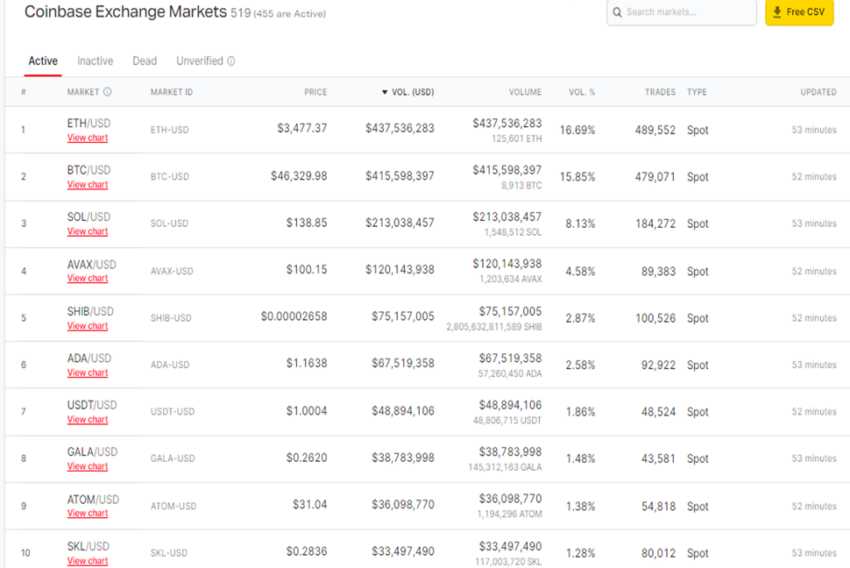Switch to the Dead tab
The image size is (850, 568).
coord(145,61)
